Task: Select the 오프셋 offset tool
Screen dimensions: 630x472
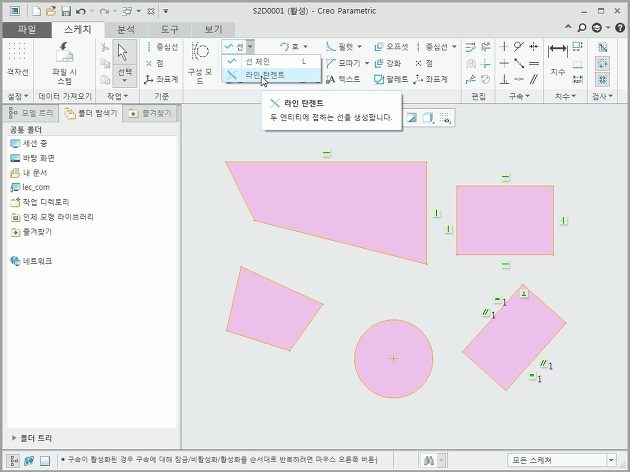Action: coord(391,47)
